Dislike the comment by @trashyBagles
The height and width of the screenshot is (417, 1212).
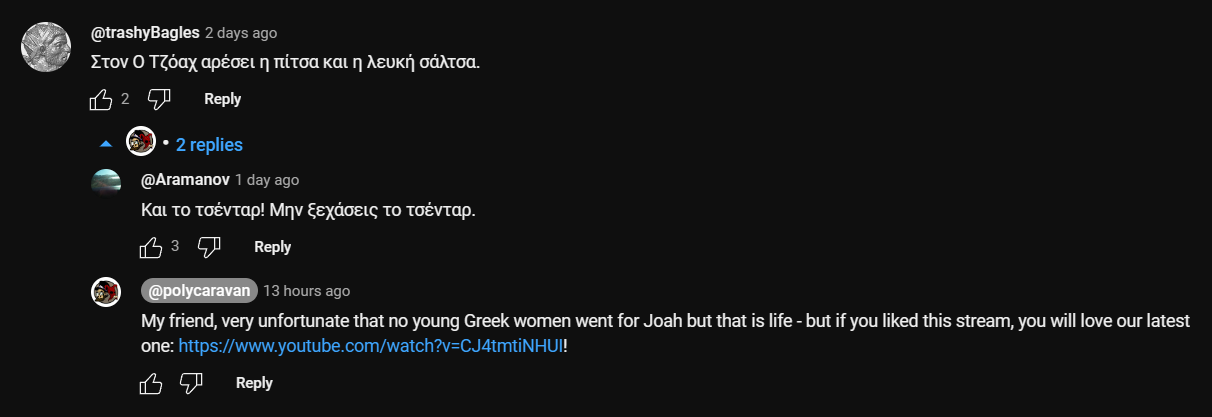[x=160, y=99]
